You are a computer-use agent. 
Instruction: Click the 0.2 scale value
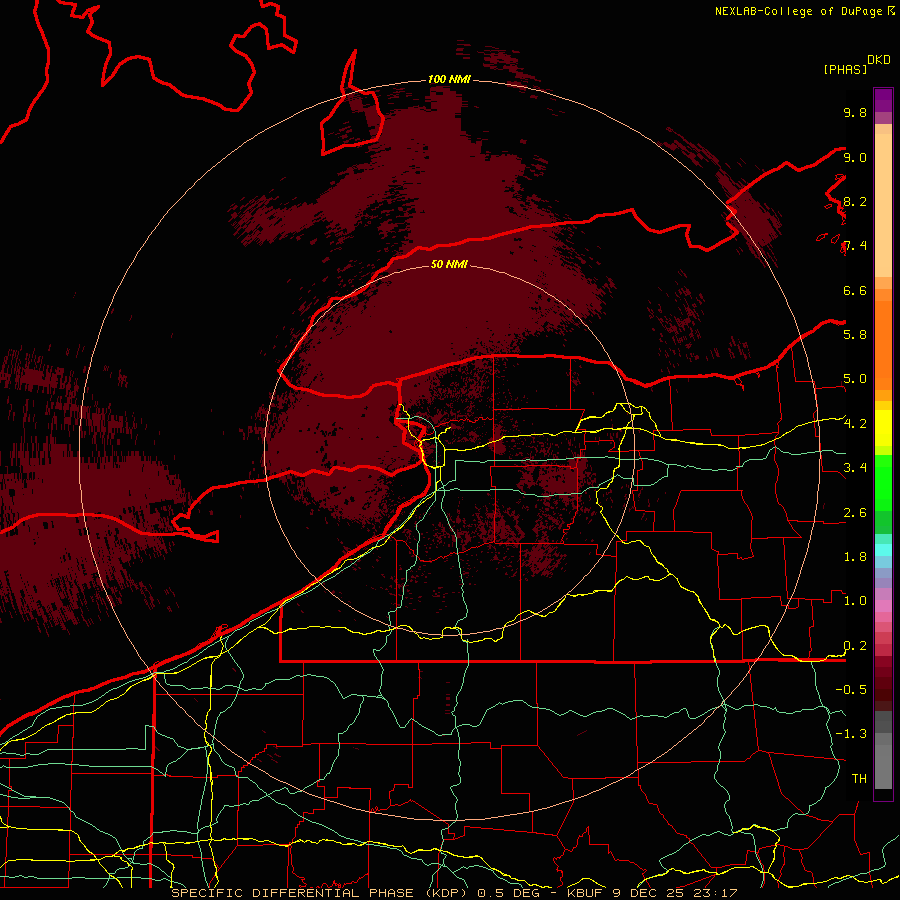[x=855, y=646]
